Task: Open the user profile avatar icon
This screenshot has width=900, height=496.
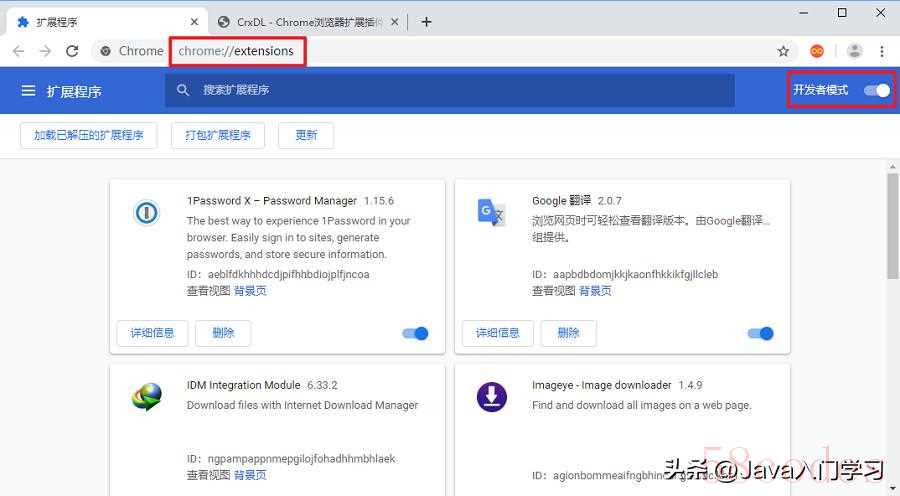Action: coord(854,51)
